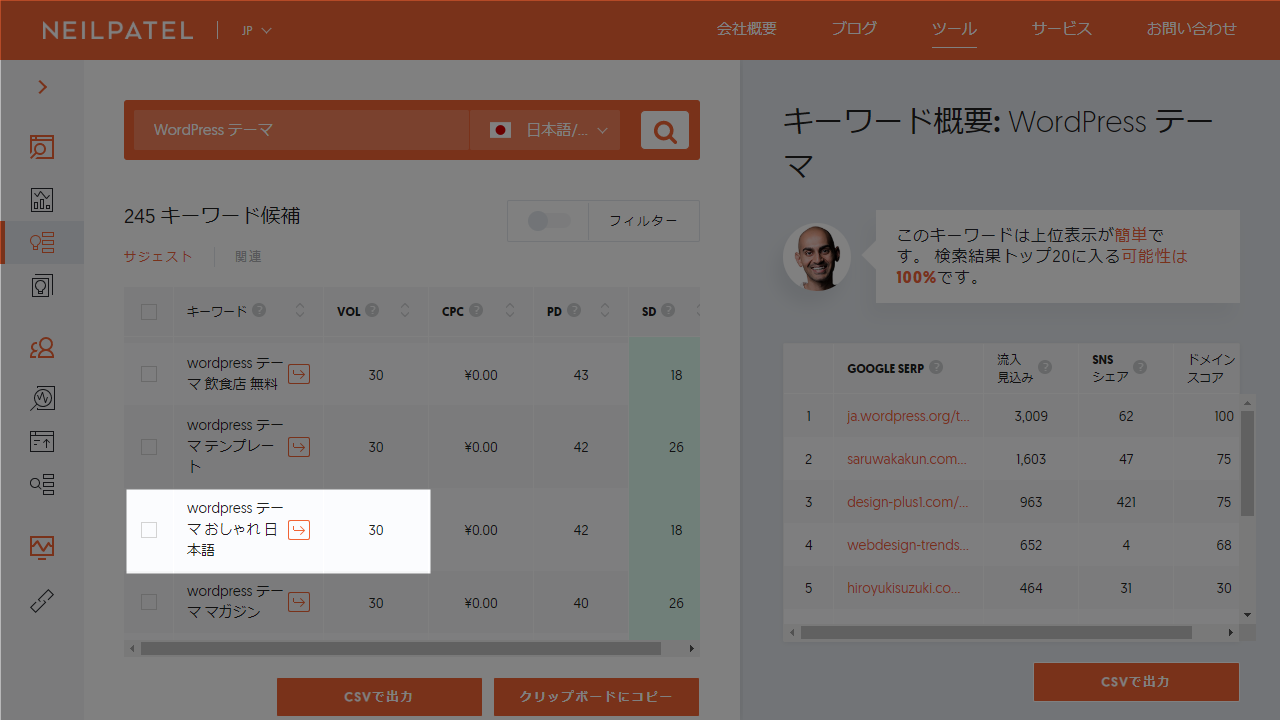Check the select-all checkbox in table header
The image size is (1280, 720).
[x=149, y=312]
